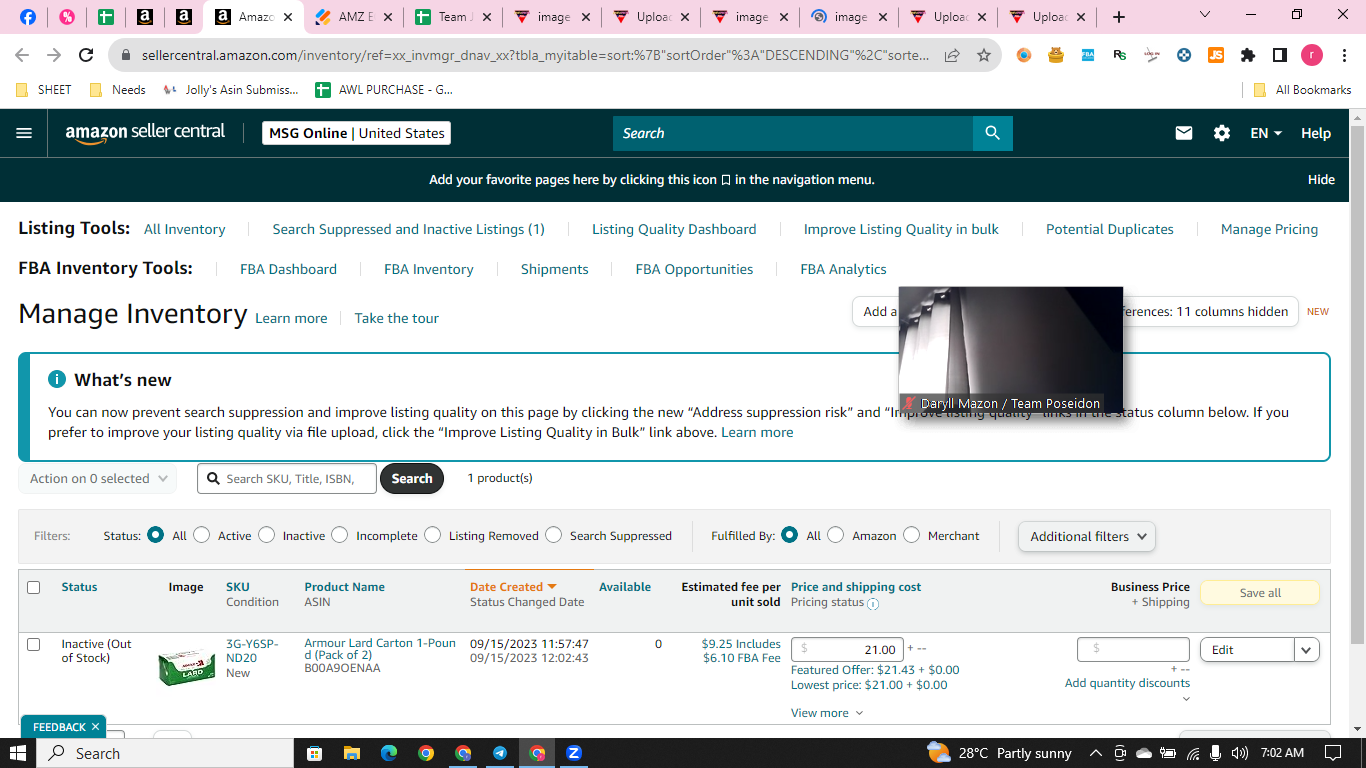This screenshot has width=1366, height=768.
Task: Select the Search Suppressed status filter
Action: pos(553,535)
